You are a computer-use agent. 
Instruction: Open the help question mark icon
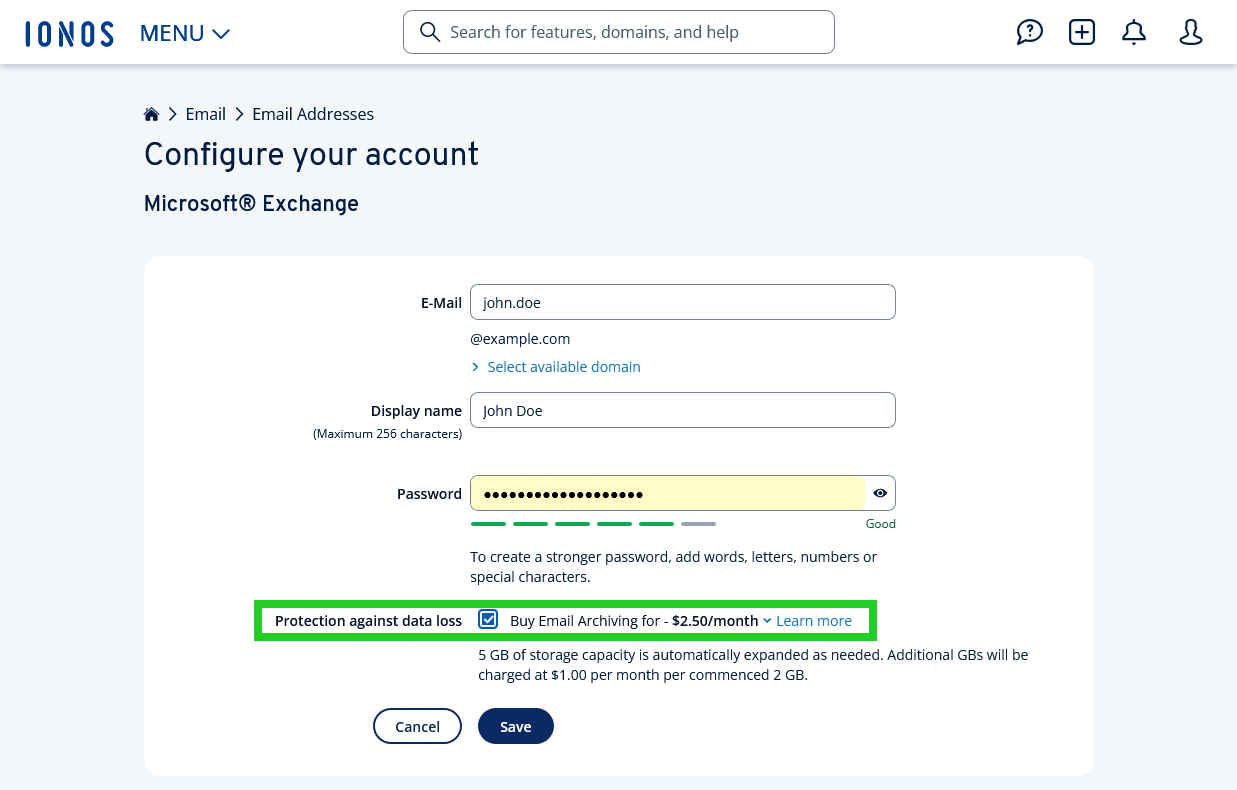tap(1030, 32)
